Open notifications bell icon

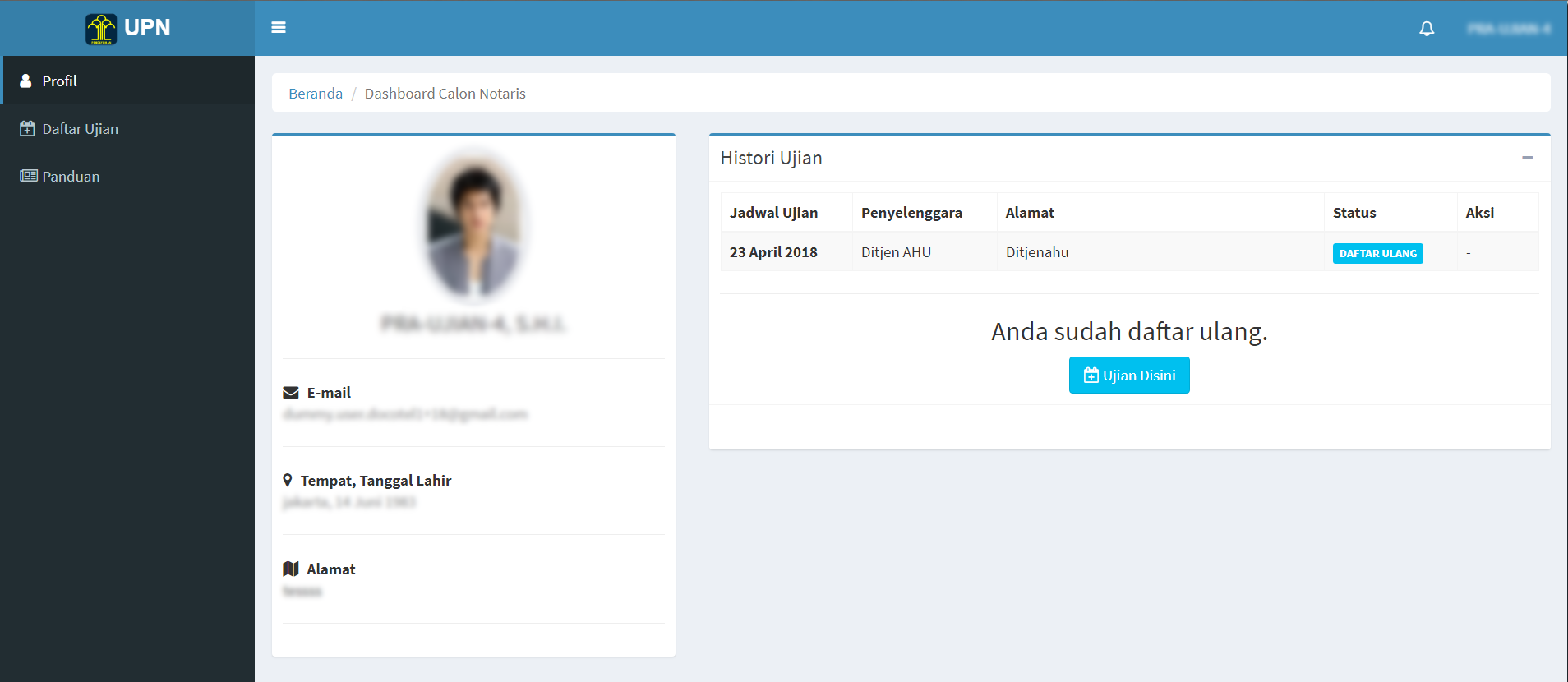click(x=1427, y=29)
